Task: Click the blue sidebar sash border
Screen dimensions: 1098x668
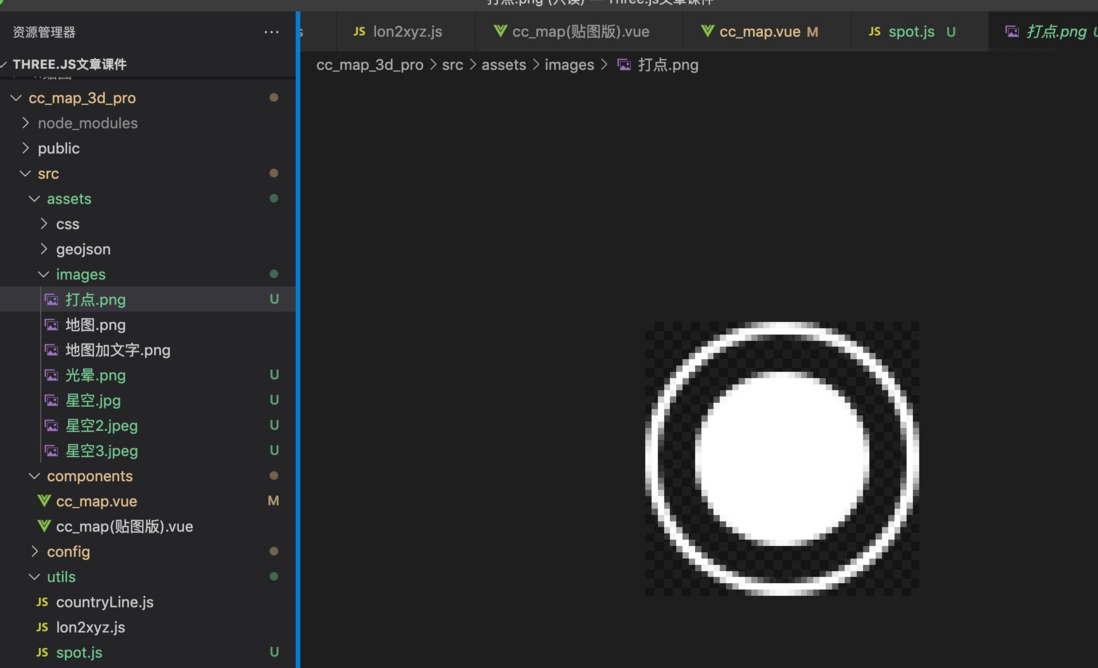Action: point(298,340)
